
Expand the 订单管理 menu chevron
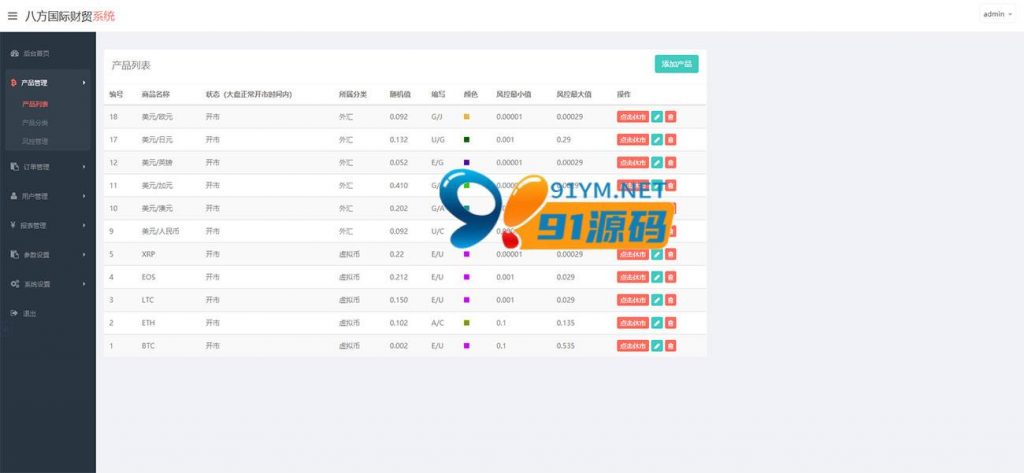(84, 167)
